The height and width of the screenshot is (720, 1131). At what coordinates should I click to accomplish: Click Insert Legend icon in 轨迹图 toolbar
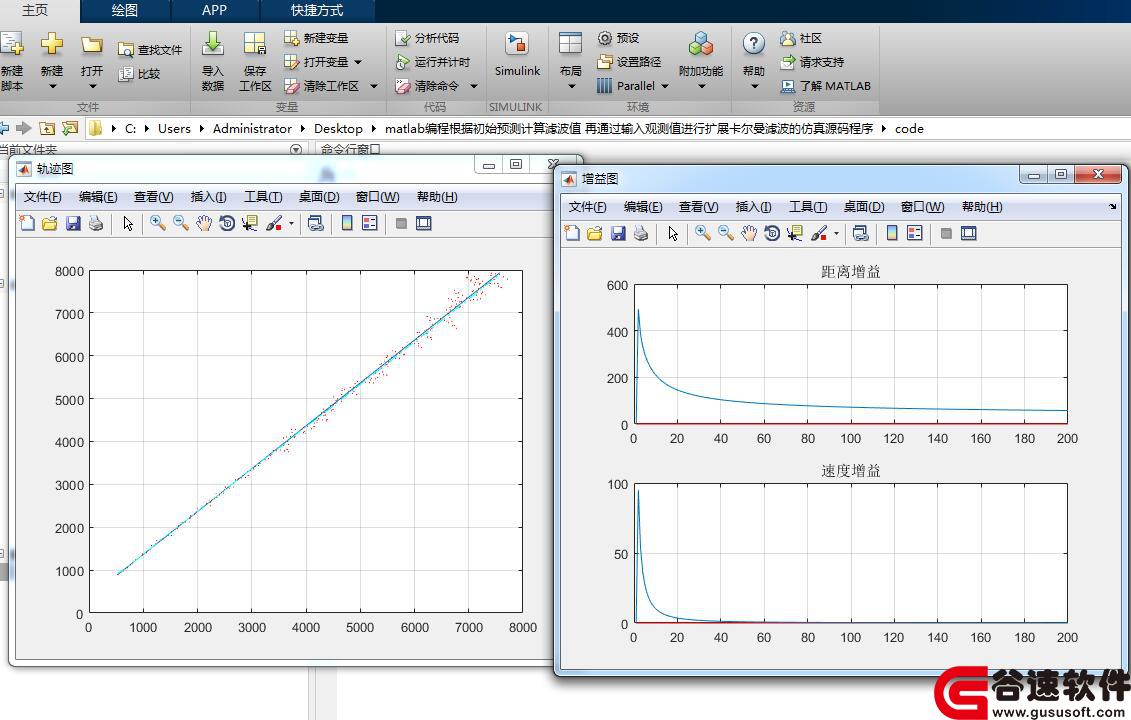370,224
